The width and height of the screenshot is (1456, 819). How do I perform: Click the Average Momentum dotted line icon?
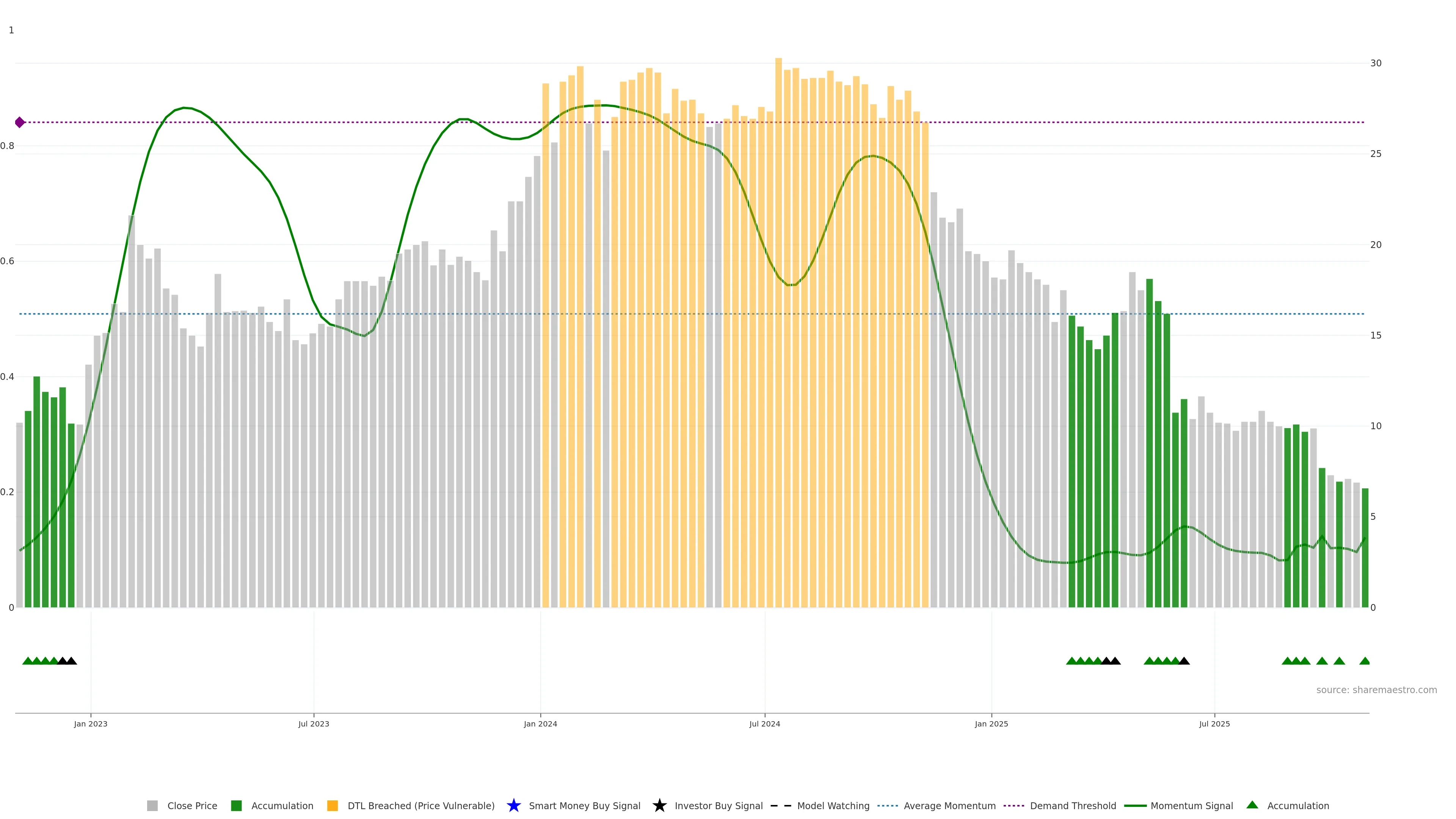(887, 805)
